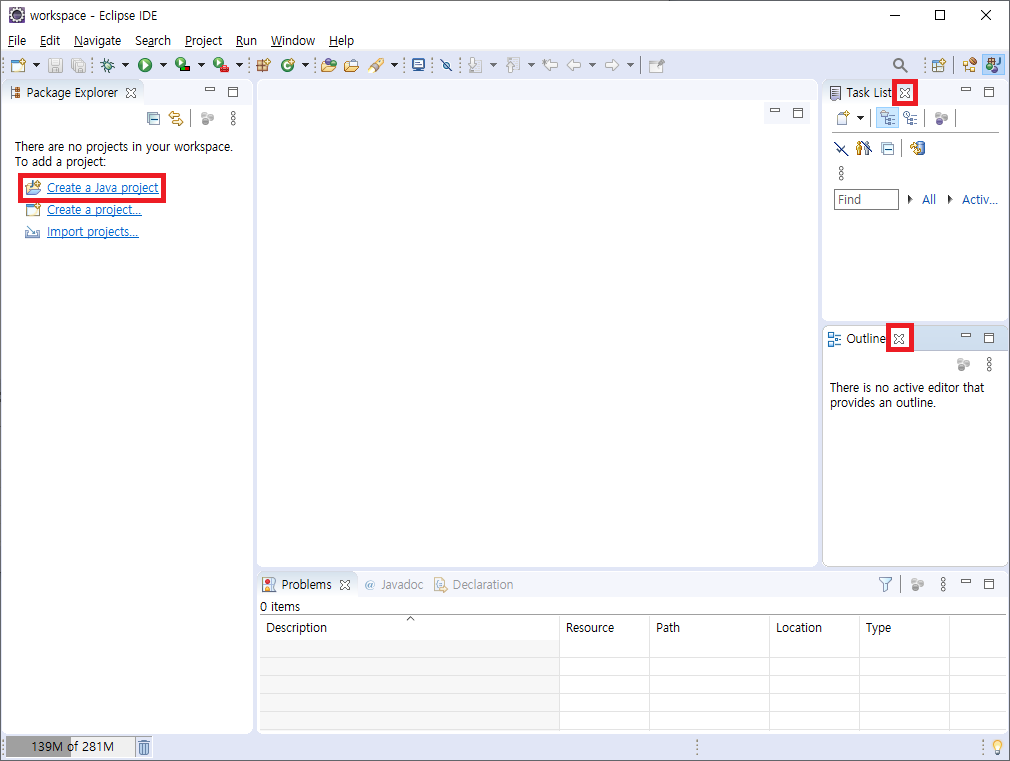1010x761 pixels.
Task: Click the Create a Java project link
Action: point(102,188)
